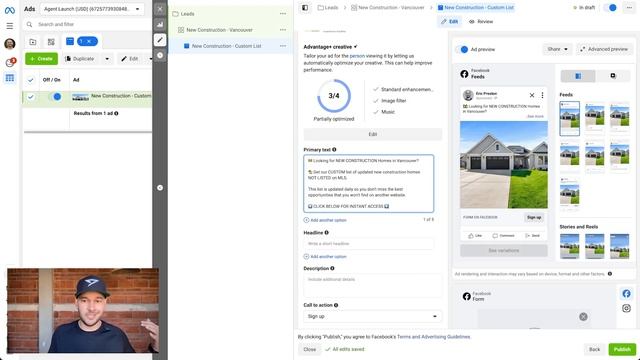Click the green Publish button

click(622, 349)
